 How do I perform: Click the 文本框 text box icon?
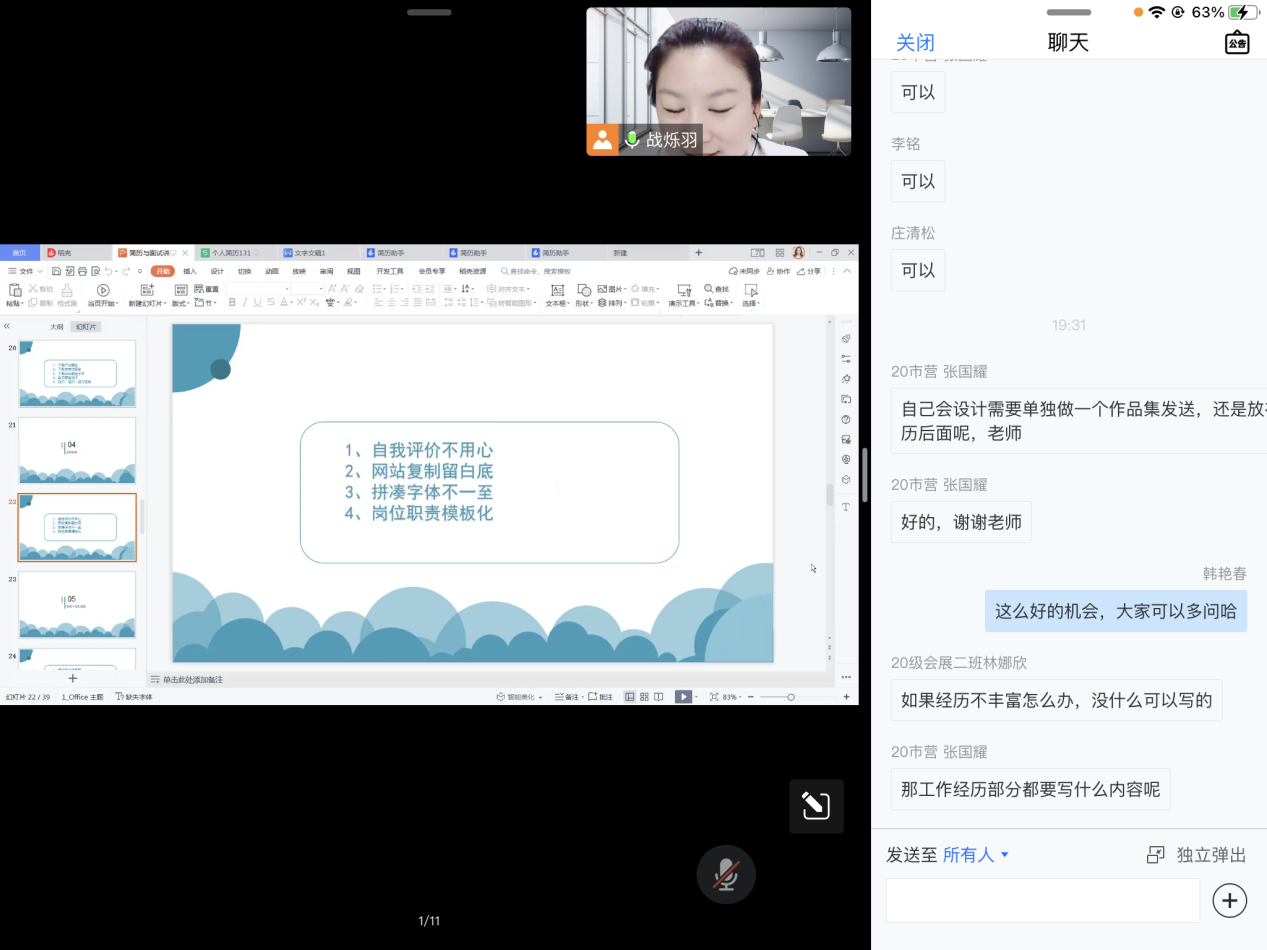point(557,290)
